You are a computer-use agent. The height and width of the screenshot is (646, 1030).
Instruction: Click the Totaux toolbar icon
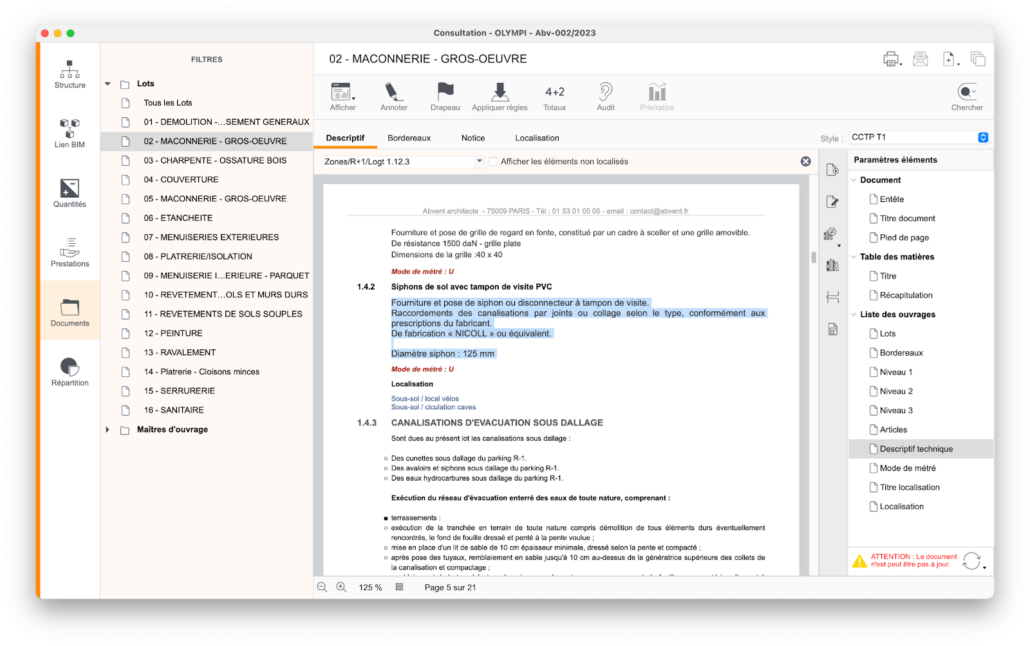554,97
